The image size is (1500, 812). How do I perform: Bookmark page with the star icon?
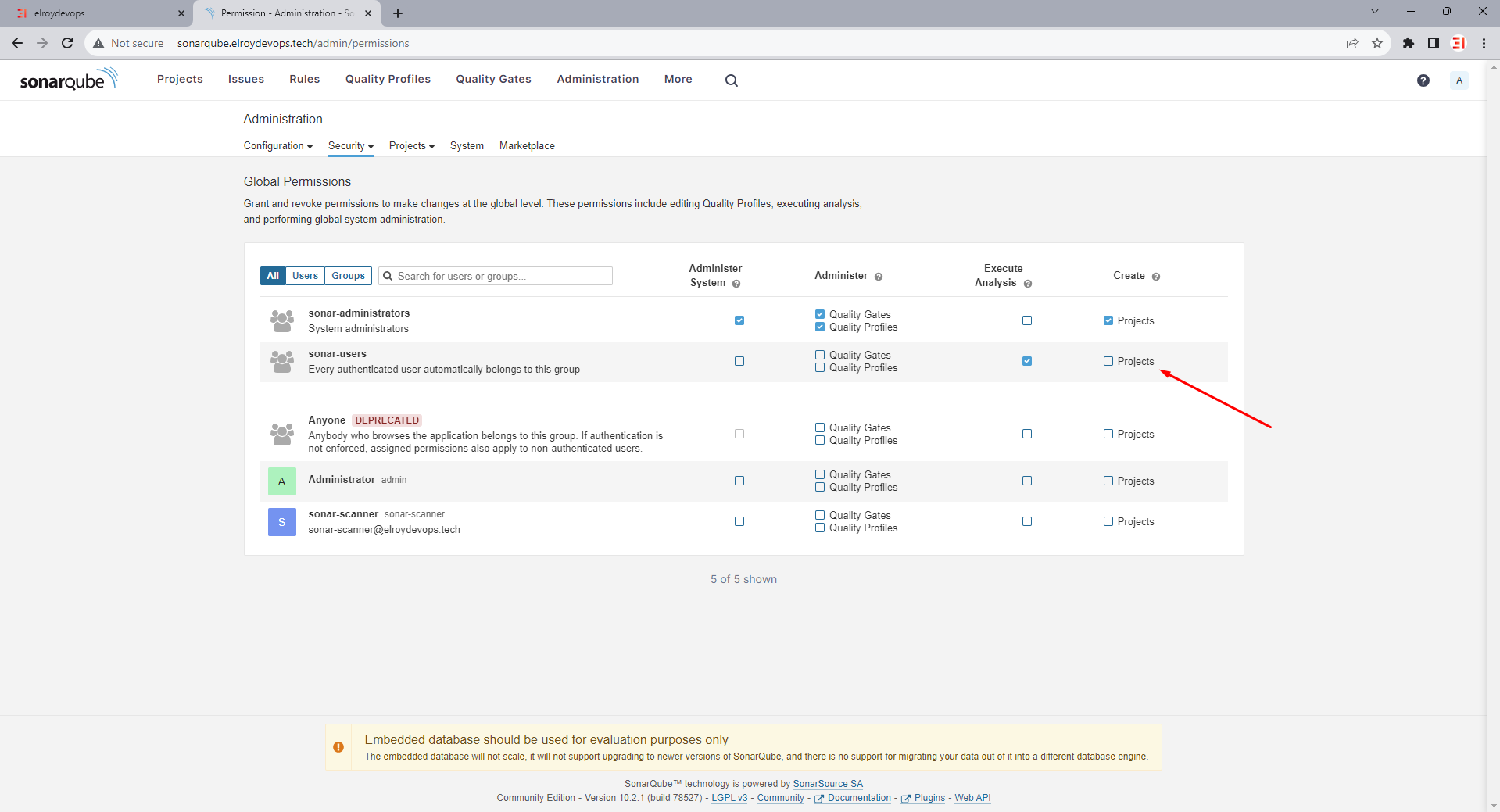click(x=1377, y=43)
